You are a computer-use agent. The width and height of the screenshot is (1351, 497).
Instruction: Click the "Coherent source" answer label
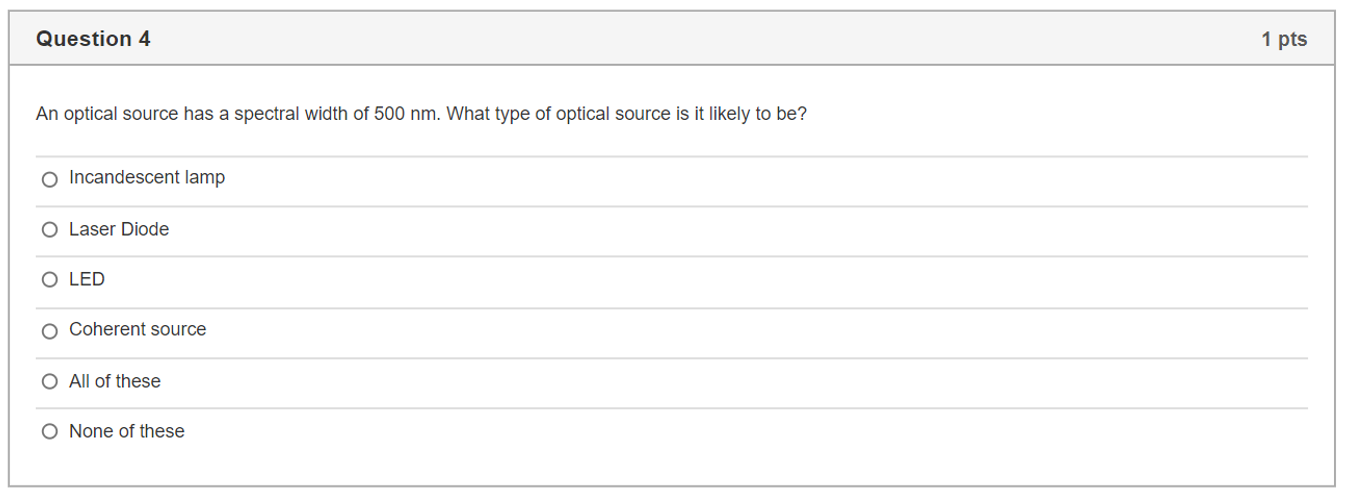(138, 329)
